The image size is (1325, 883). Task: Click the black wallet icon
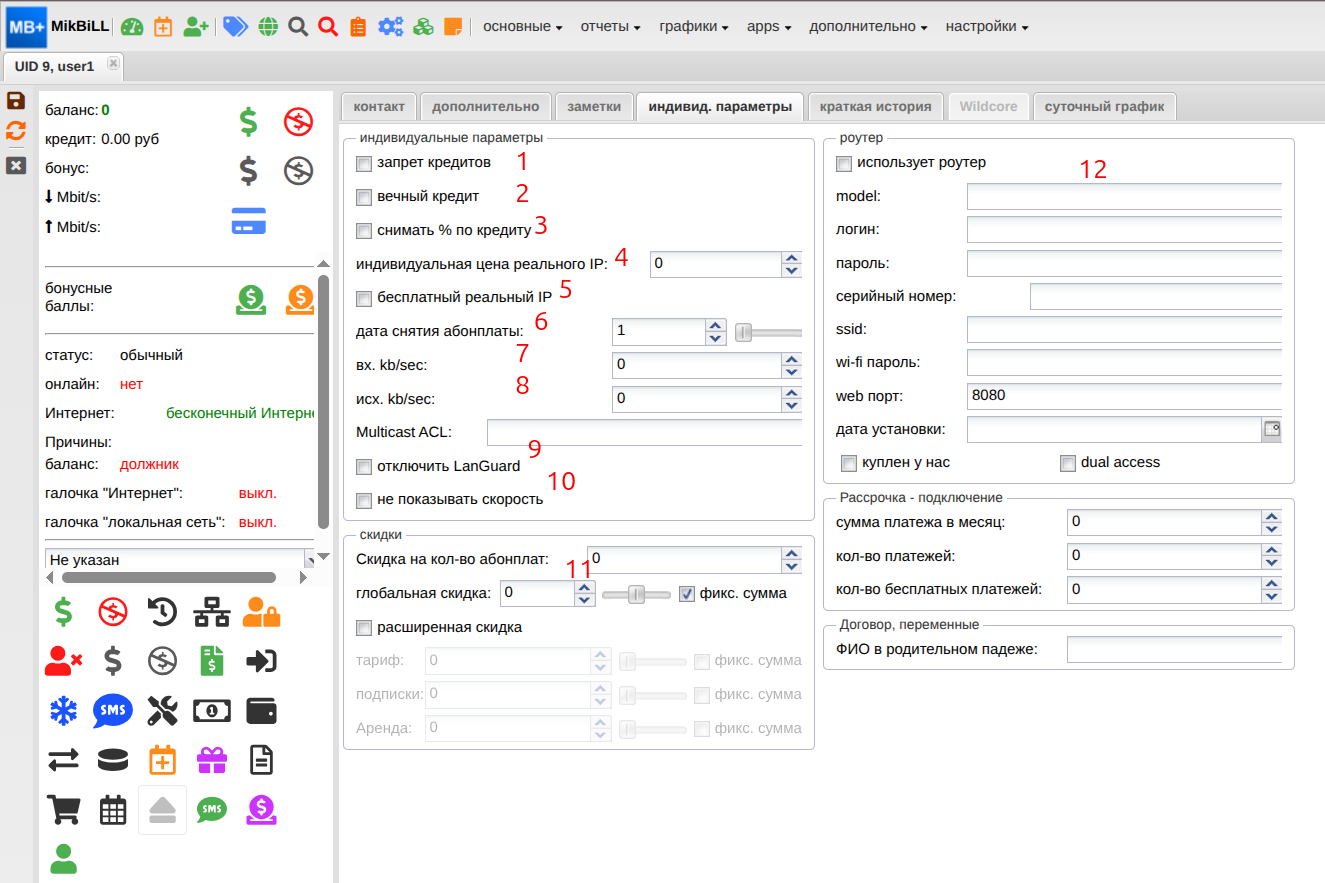pyautogui.click(x=261, y=710)
